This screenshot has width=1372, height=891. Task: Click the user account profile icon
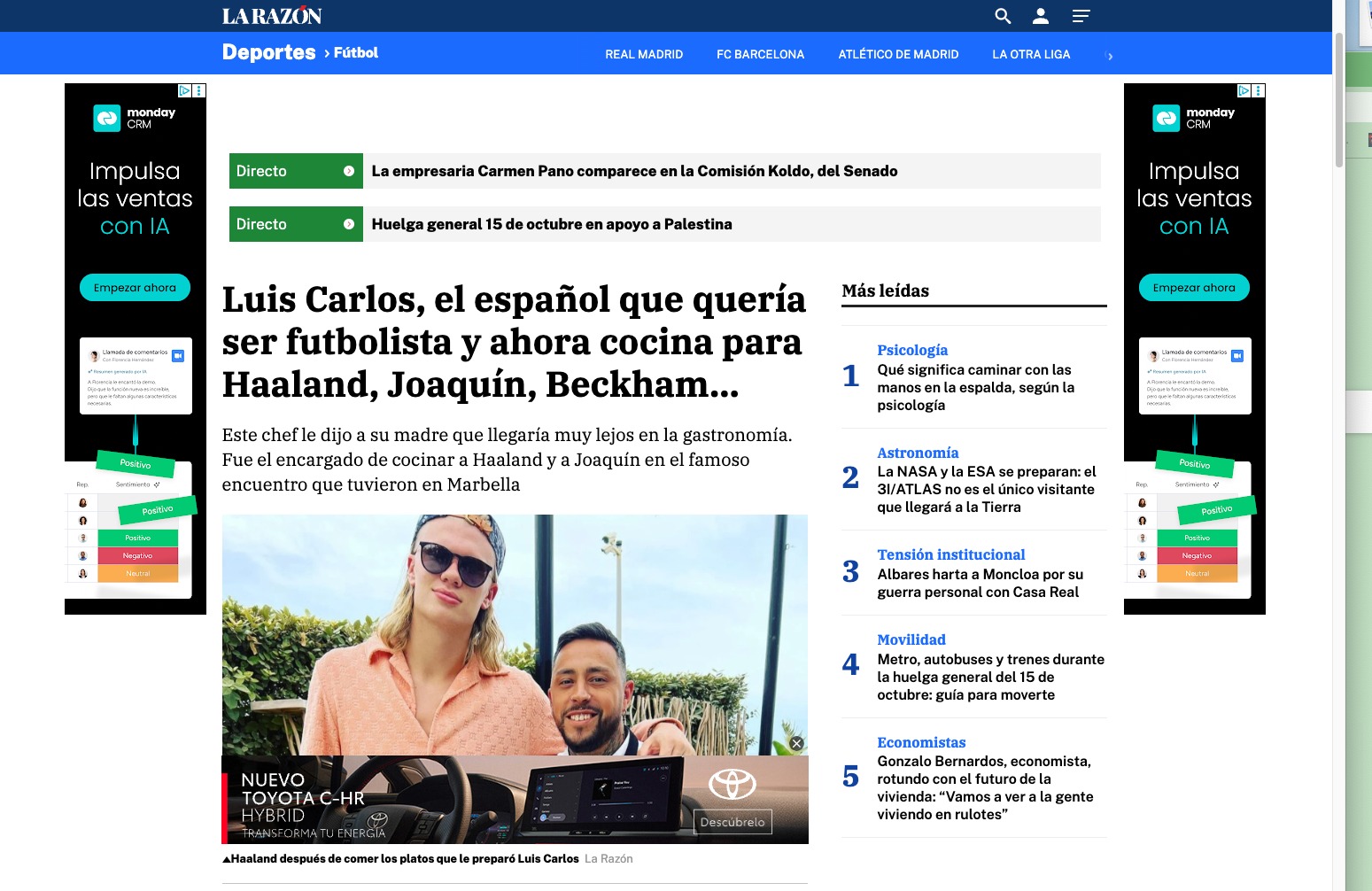(x=1041, y=16)
